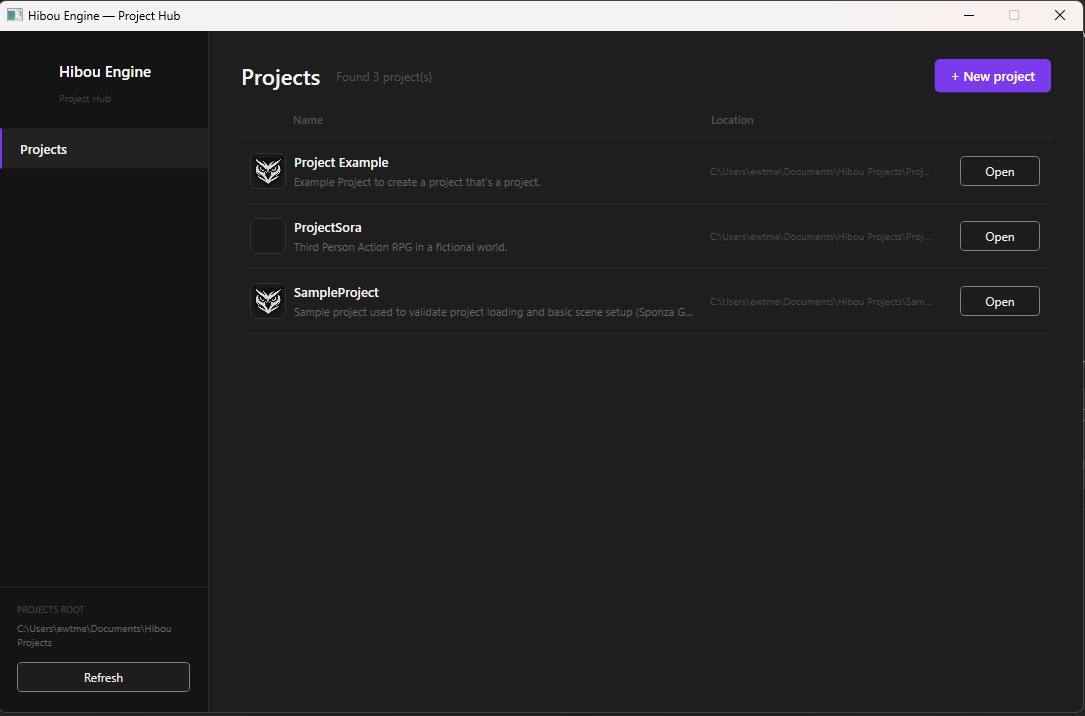The image size is (1085, 716).
Task: Open the ProjectSora project
Action: [999, 236]
